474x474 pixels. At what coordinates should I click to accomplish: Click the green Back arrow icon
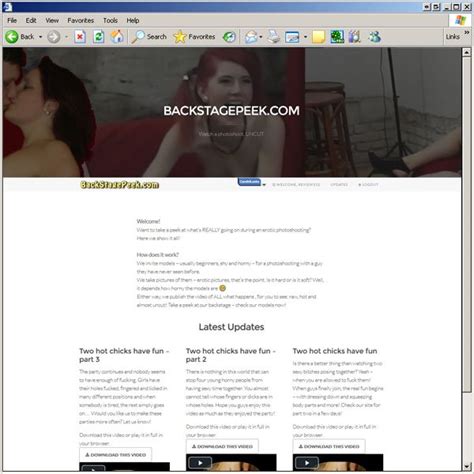(12, 37)
